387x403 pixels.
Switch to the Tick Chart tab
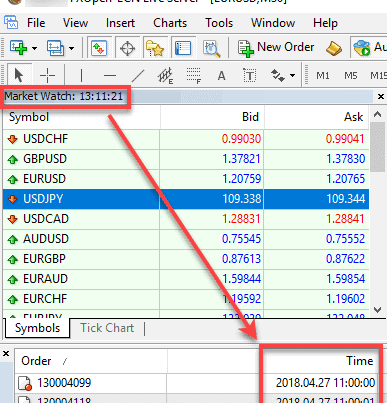point(107,328)
